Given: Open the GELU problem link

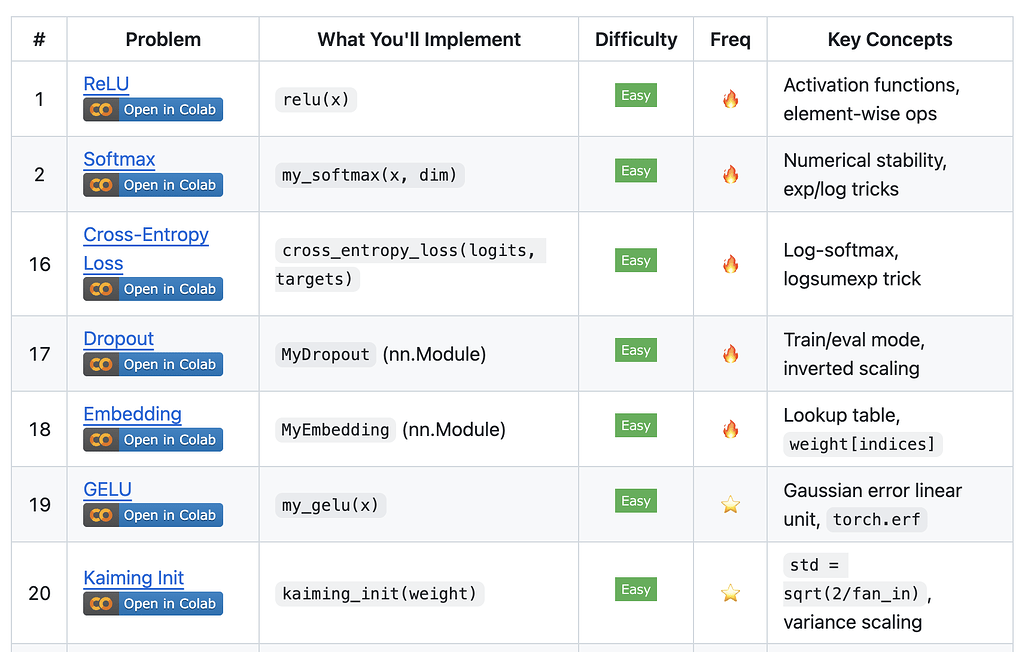Looking at the screenshot, I should [x=108, y=489].
